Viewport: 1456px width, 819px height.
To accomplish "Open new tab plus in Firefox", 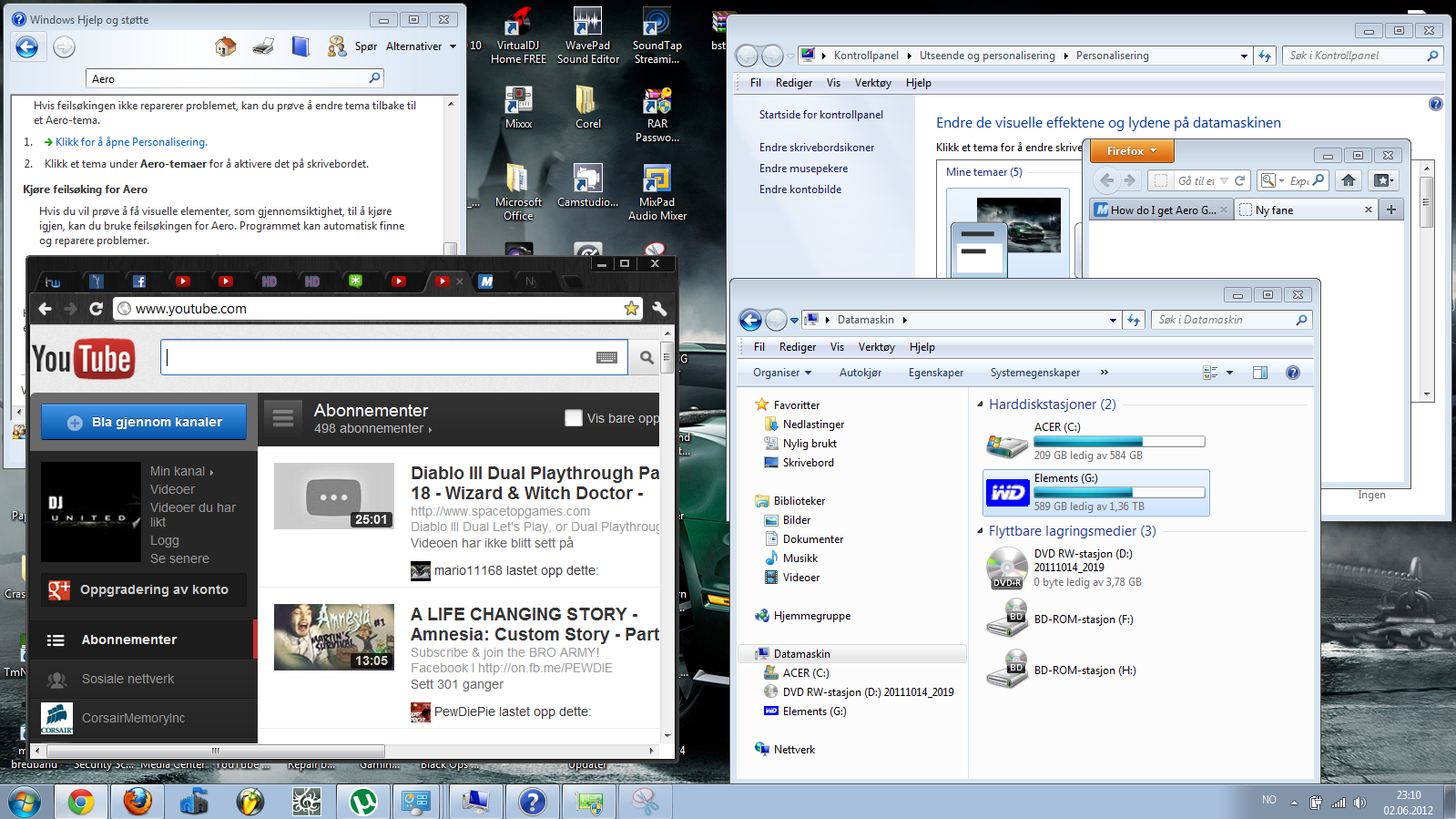I will [1391, 210].
